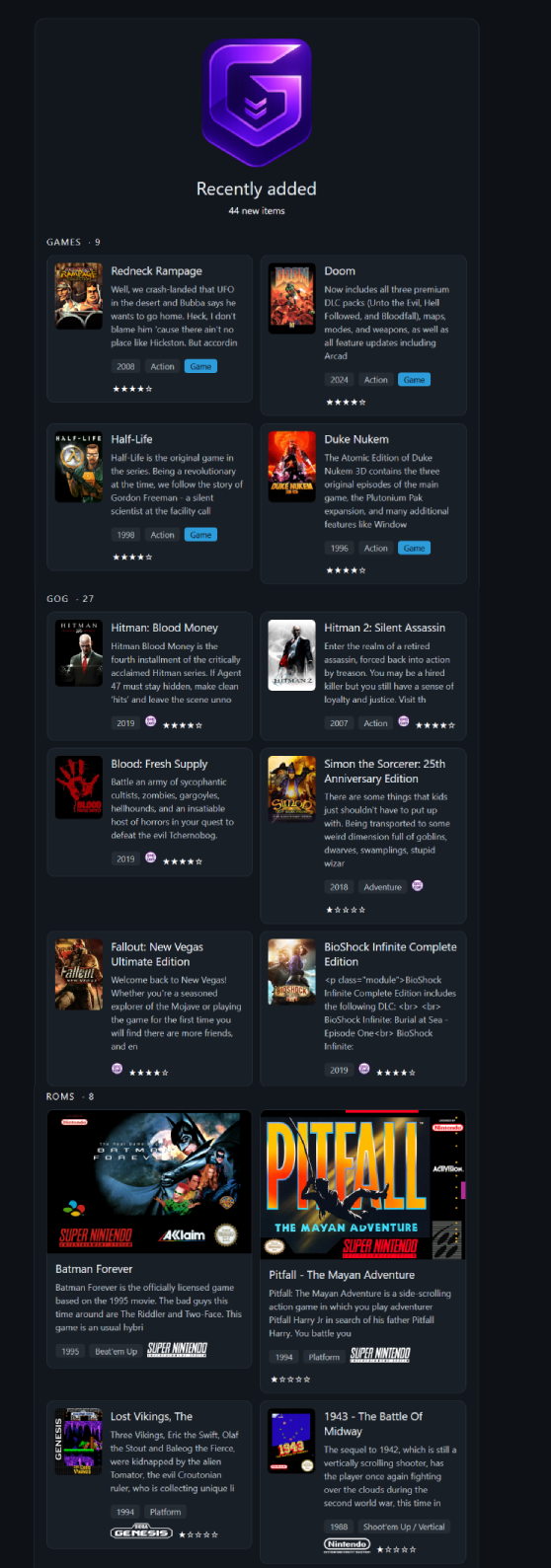The image size is (551, 1568).
Task: Click the Shoot'em Up / Vertical tag
Action: point(404,1527)
